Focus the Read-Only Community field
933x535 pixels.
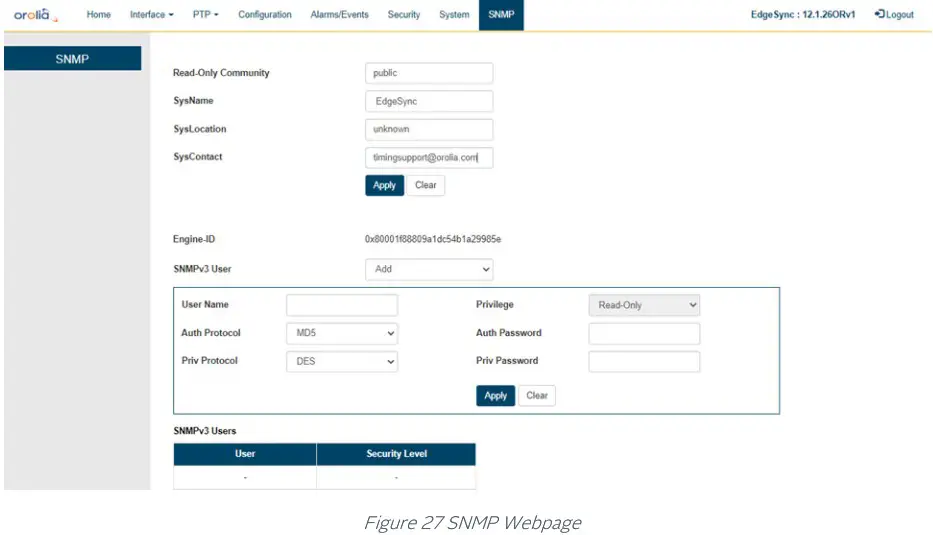click(x=429, y=73)
